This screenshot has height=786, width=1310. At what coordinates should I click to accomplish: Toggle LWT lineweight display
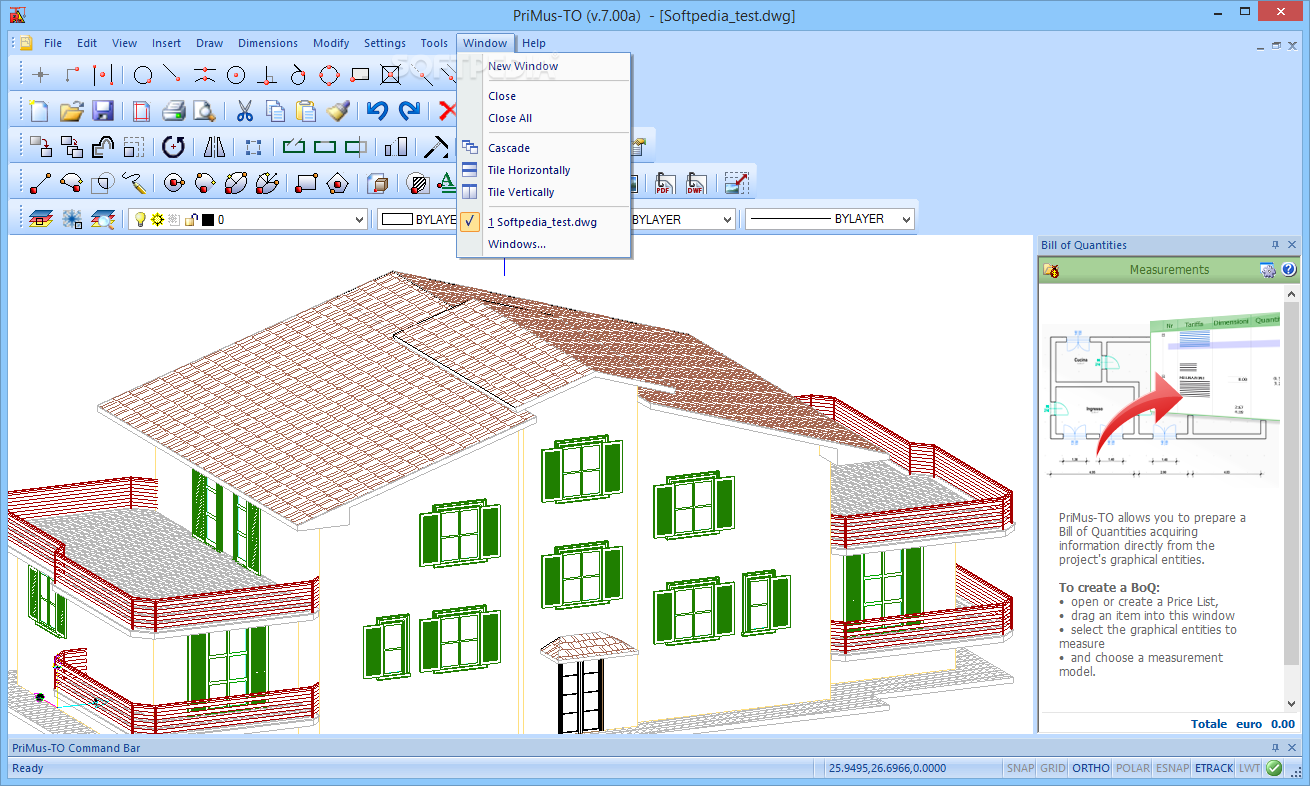[1249, 768]
